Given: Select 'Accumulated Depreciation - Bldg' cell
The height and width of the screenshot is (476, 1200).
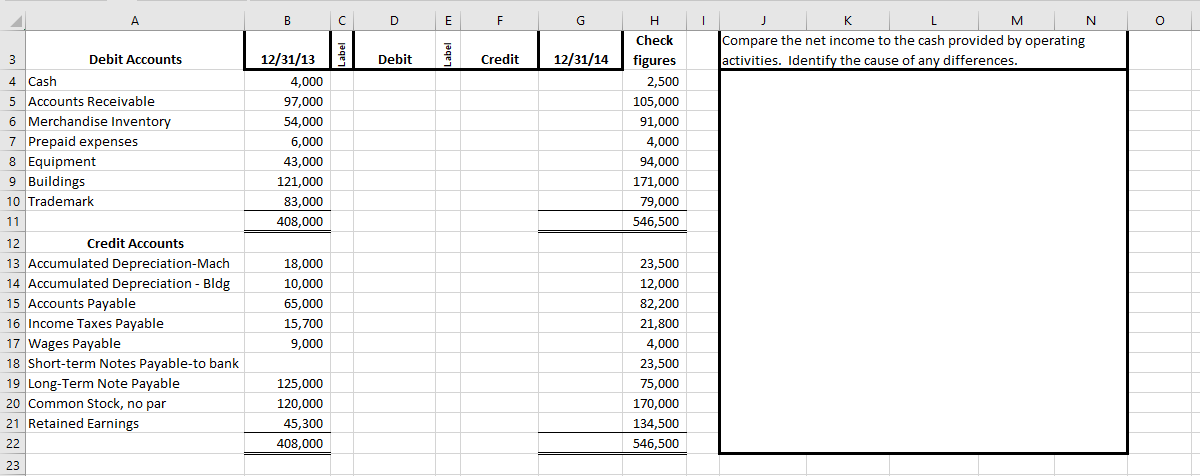Looking at the screenshot, I should (135, 283).
